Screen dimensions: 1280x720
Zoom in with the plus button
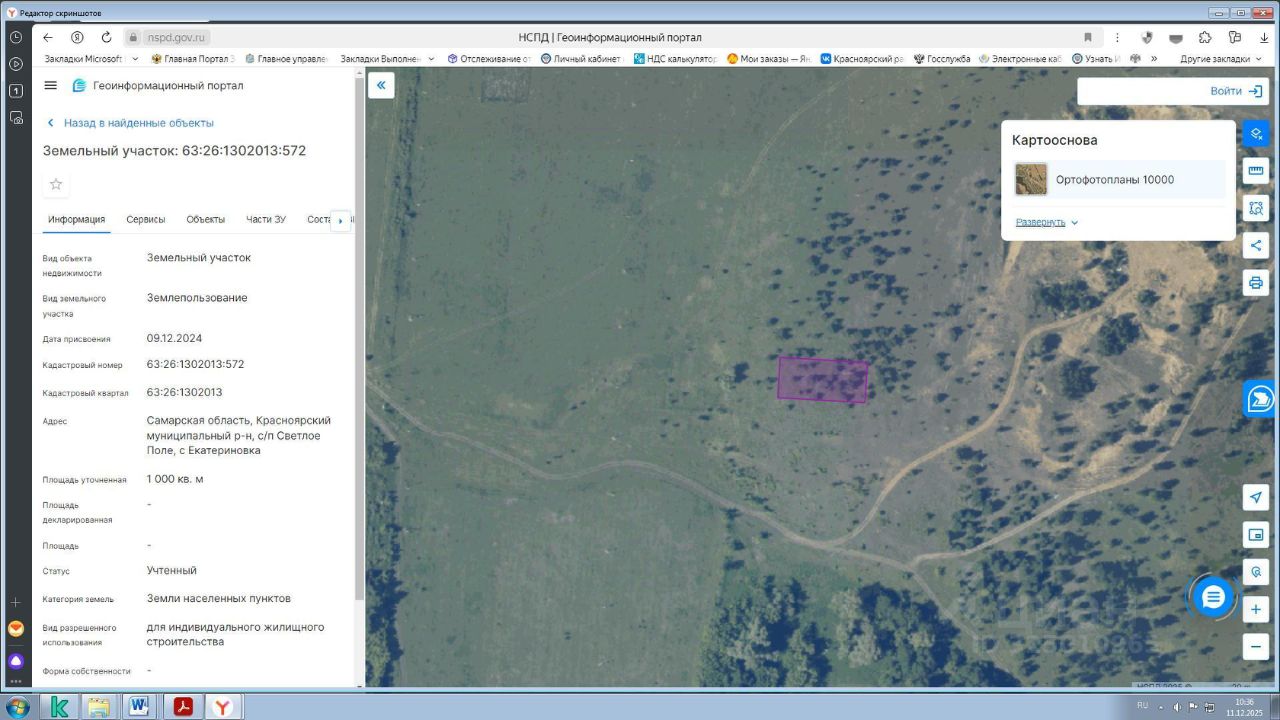[x=1256, y=609]
